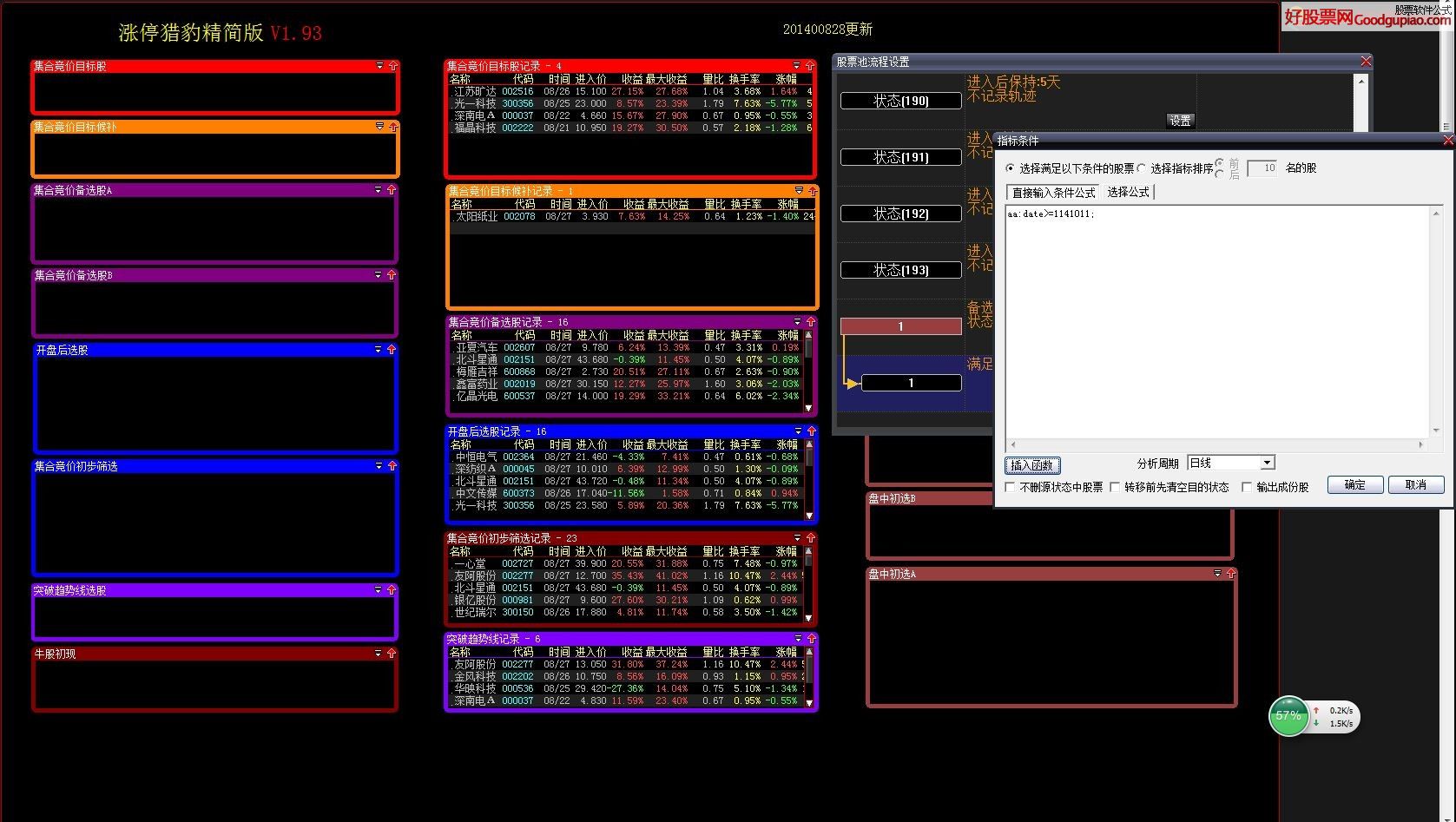
Task: Click scrollbar down arrow in 集合竞价备选股记录 table
Action: click(809, 408)
